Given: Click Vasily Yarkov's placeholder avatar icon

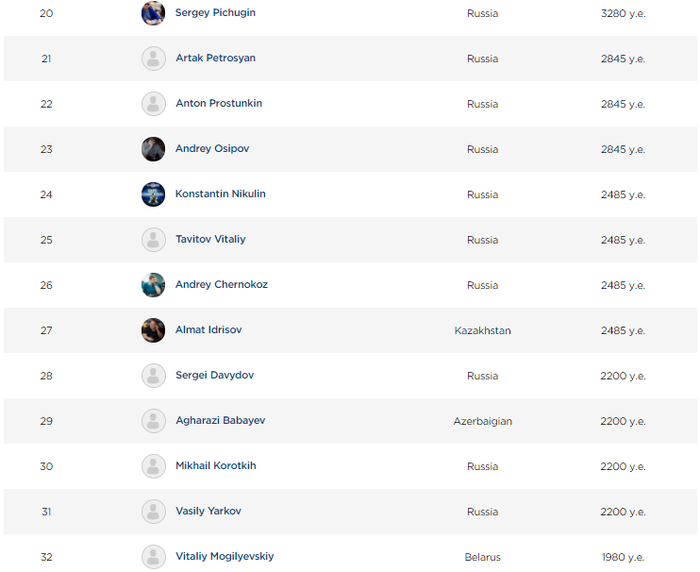Looking at the screenshot, I should 153,512.
